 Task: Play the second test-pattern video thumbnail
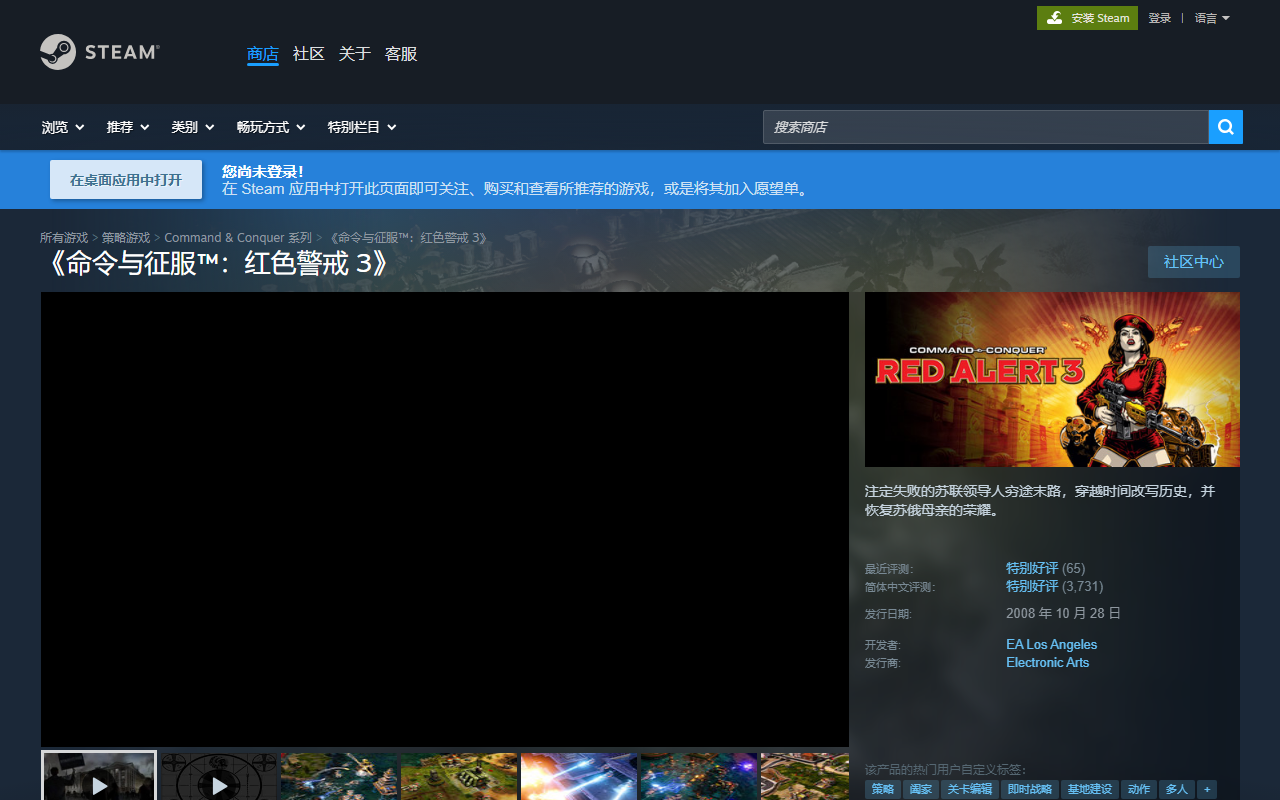(x=219, y=776)
